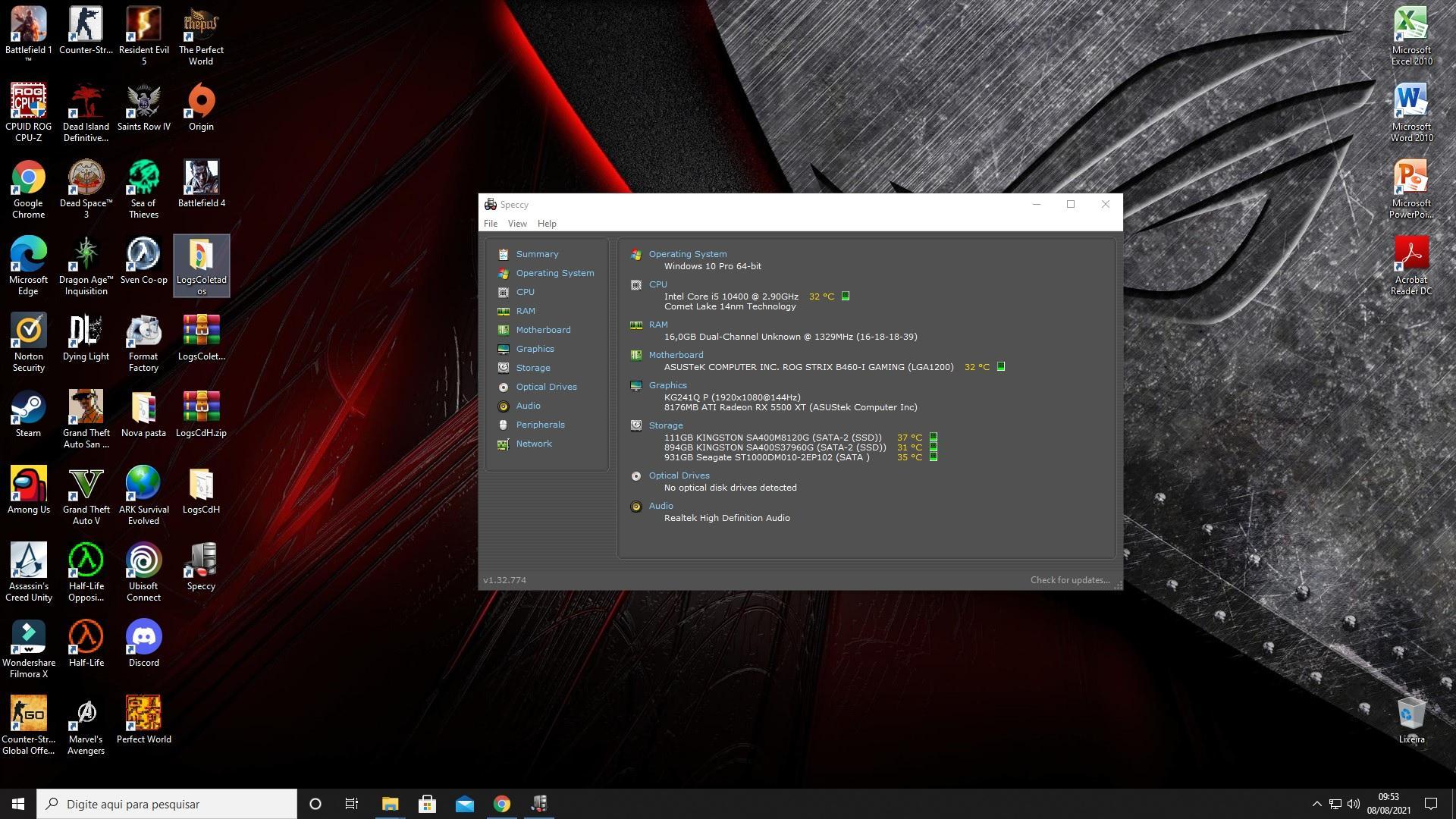Click the RAM heading link in summary
The height and width of the screenshot is (819, 1456).
[658, 325]
